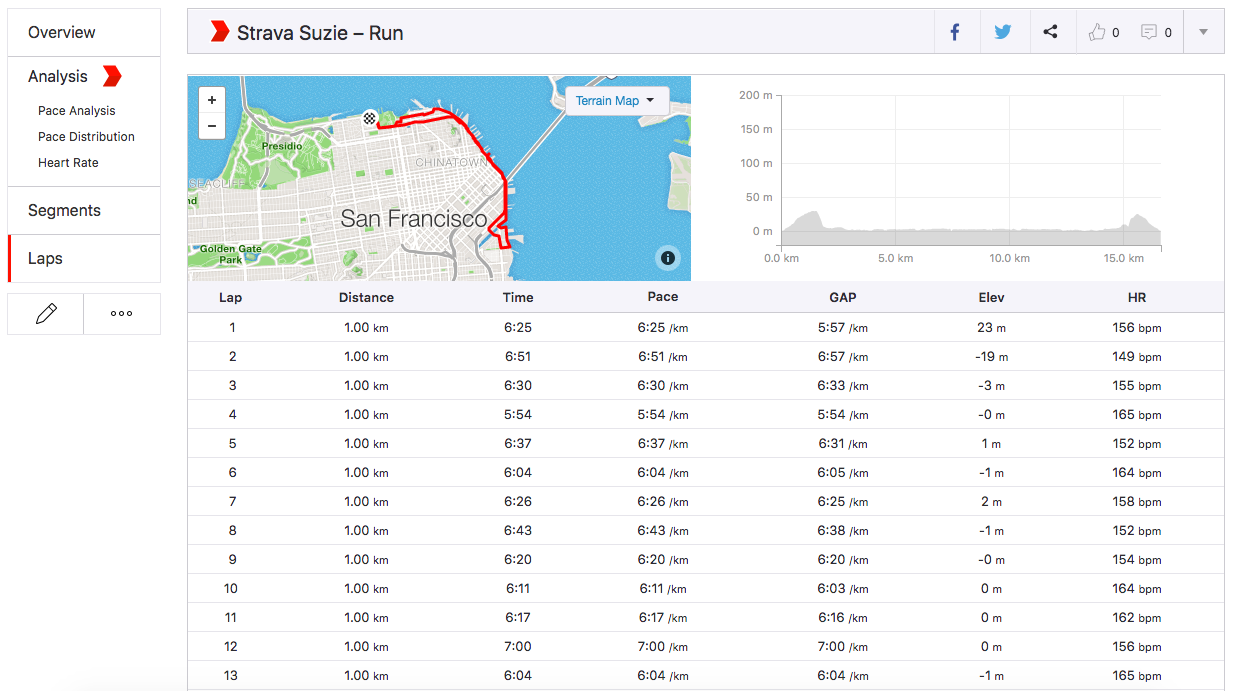Open the activity actions dropdown arrow

coord(1203,31)
